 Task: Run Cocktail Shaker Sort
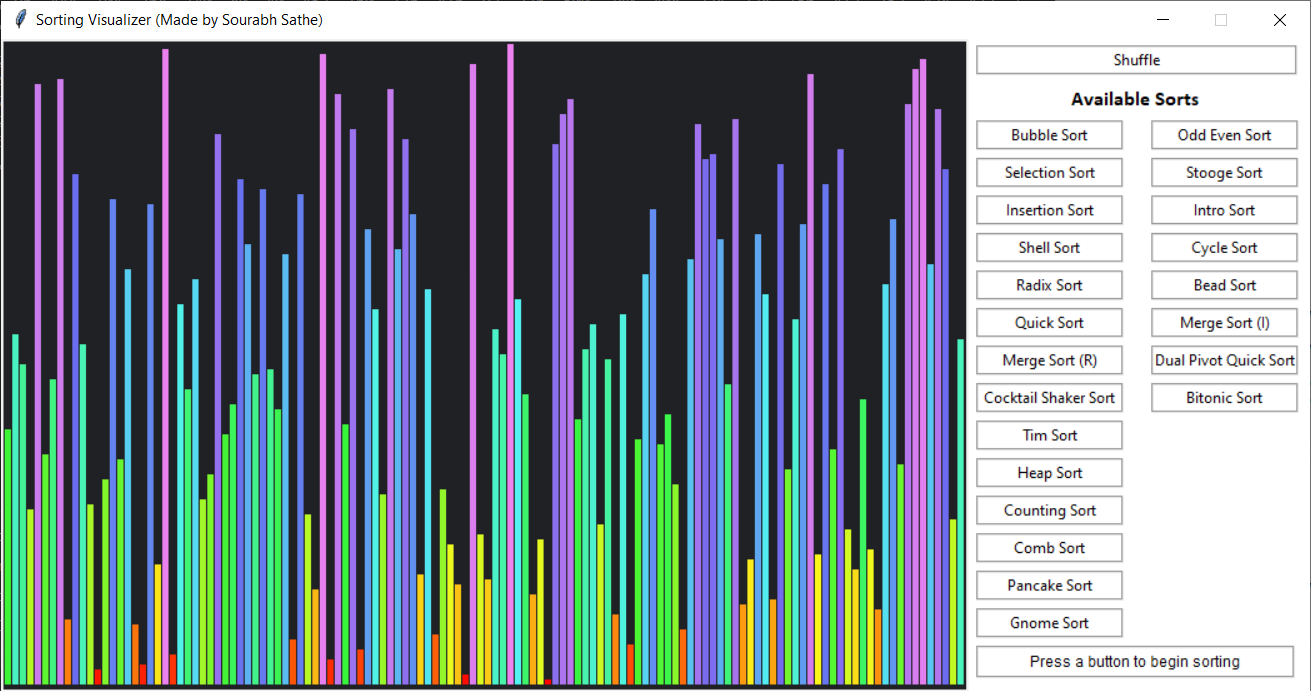(x=1049, y=397)
